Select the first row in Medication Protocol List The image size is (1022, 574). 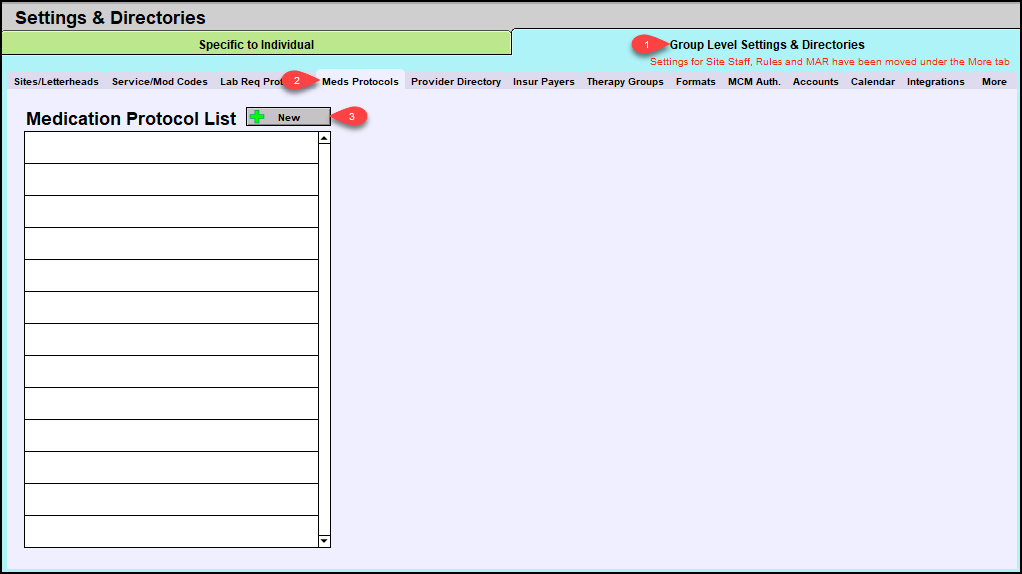click(171, 148)
